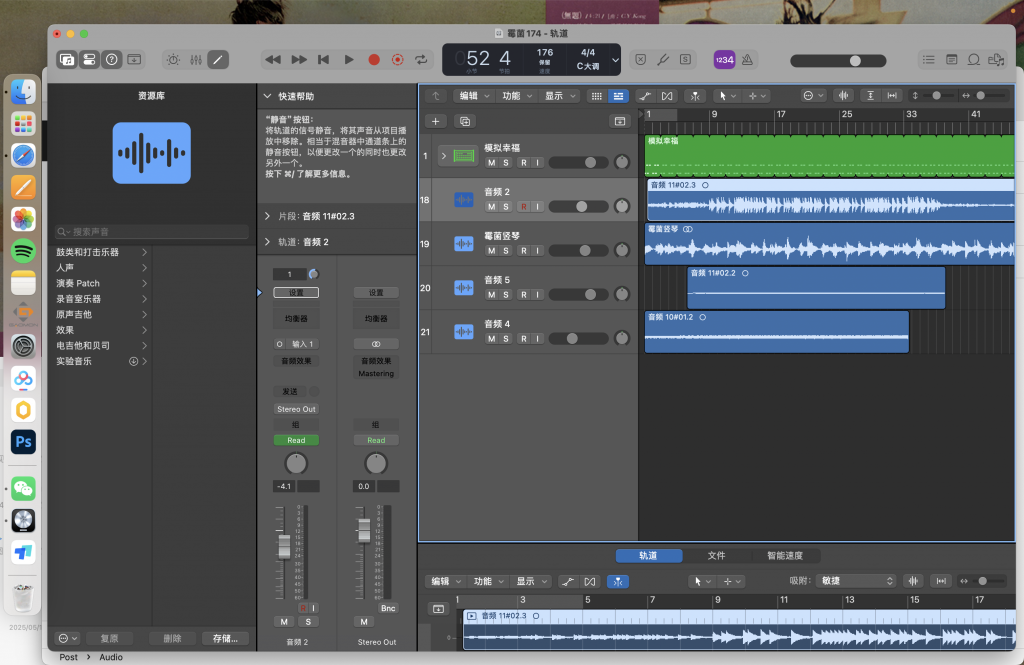This screenshot has height=665, width=1024.
Task: Open the Spotify app in the Dock
Action: (23, 250)
